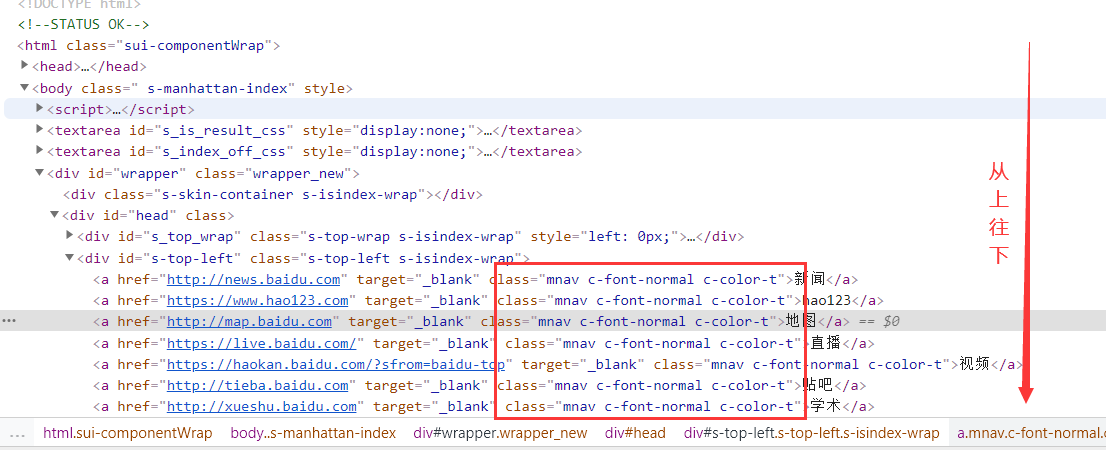Select the s-skin-container div row

[x=272, y=194]
